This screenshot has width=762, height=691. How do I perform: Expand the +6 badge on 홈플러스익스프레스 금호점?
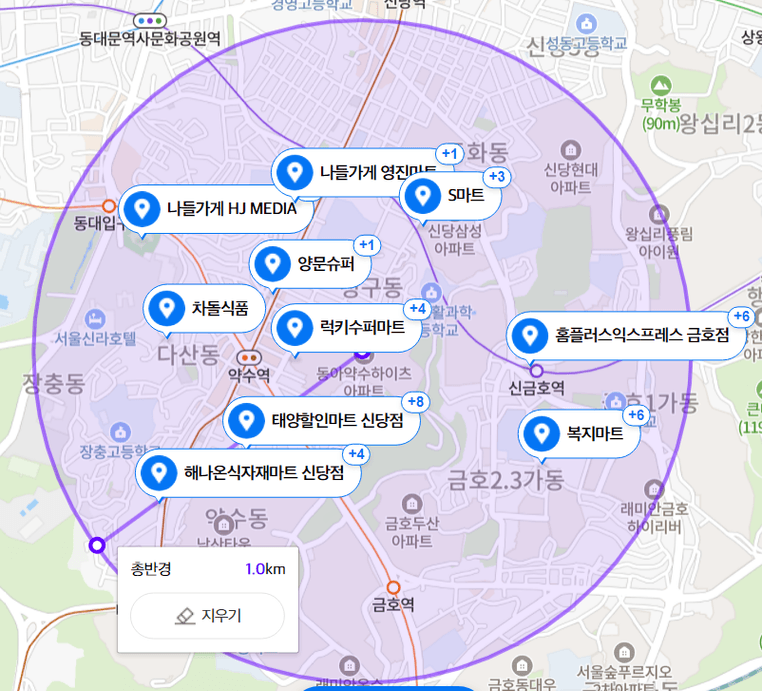click(742, 316)
